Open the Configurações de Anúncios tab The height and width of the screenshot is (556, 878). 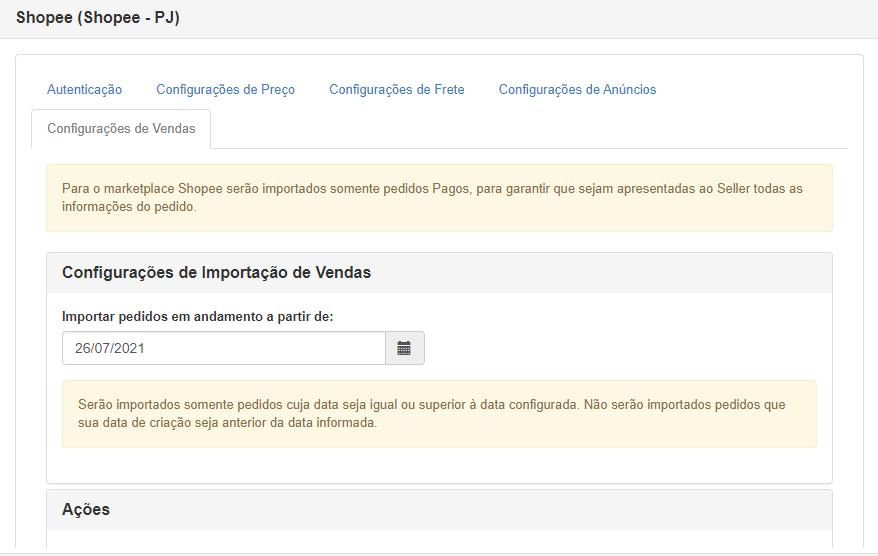[x=577, y=90]
